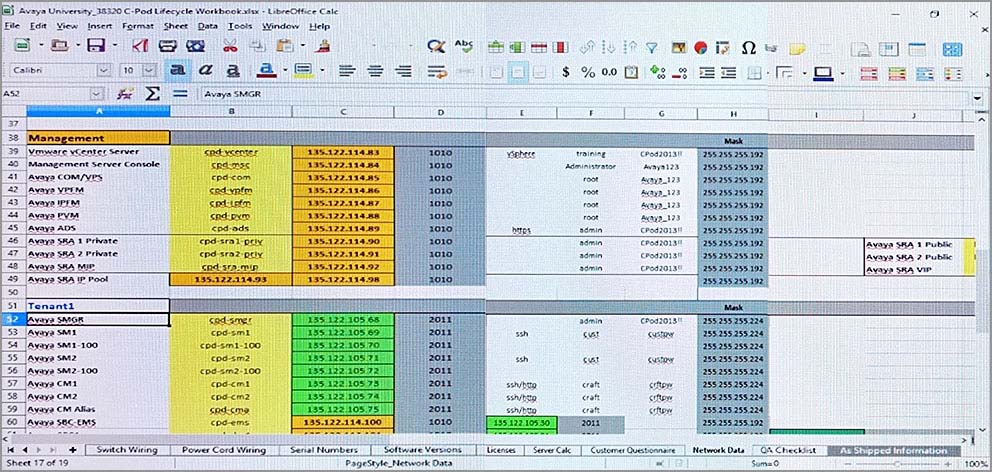Image resolution: width=992 pixels, height=472 pixels.
Task: Insert rows above icon
Action: pyautogui.click(x=495, y=47)
